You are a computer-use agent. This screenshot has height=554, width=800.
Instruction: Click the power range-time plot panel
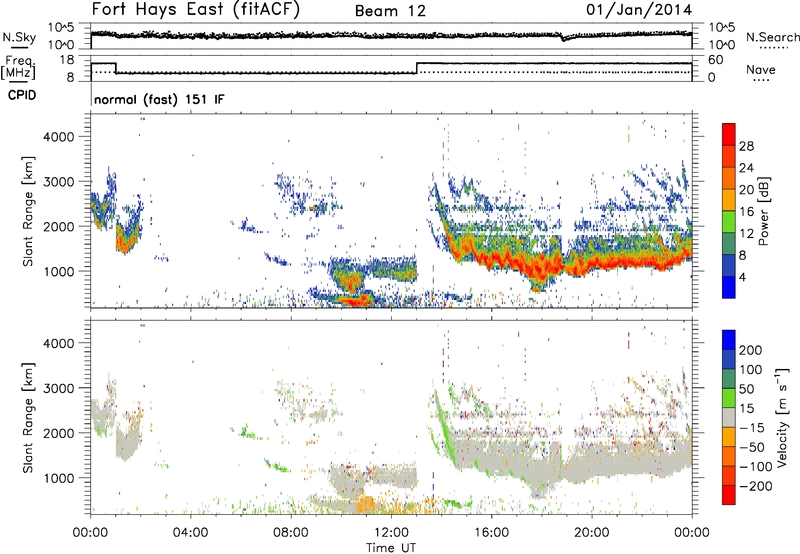391,211
